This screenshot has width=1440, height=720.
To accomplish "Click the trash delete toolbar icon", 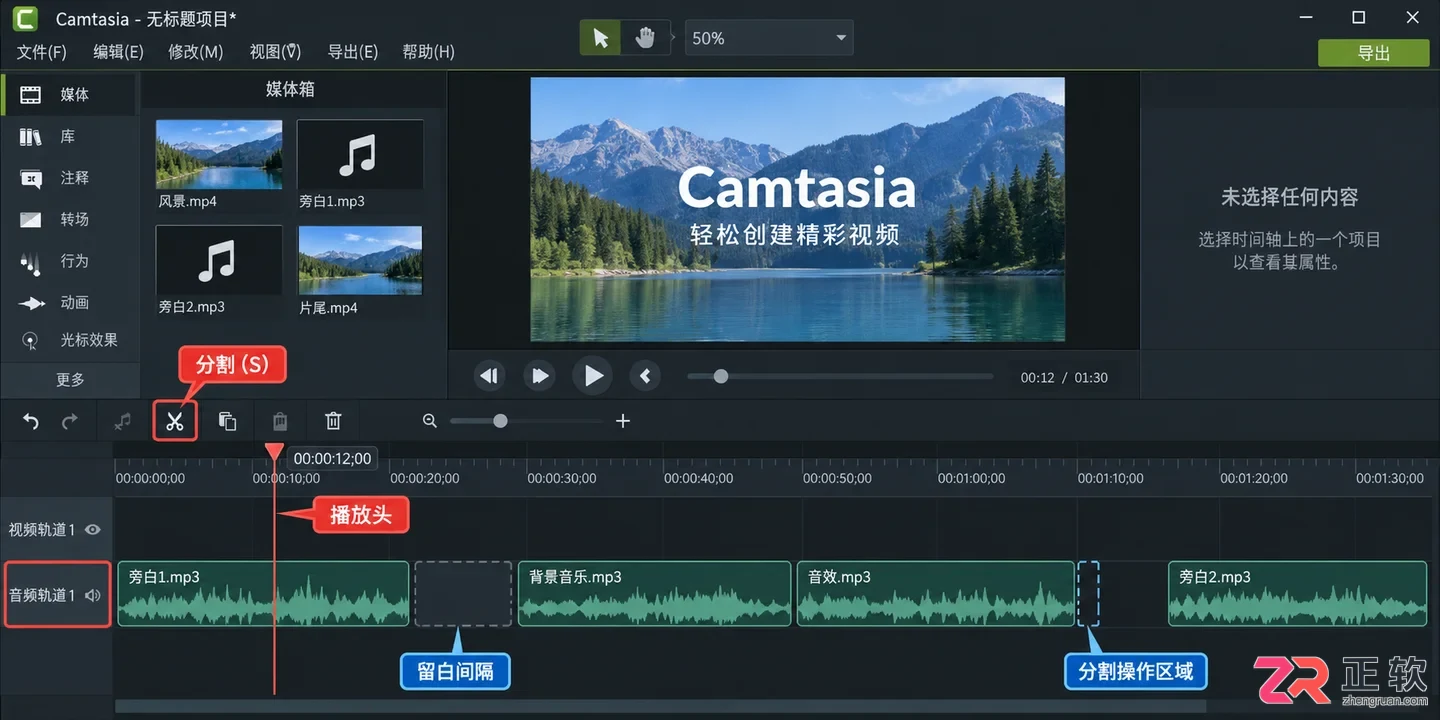I will [334, 422].
